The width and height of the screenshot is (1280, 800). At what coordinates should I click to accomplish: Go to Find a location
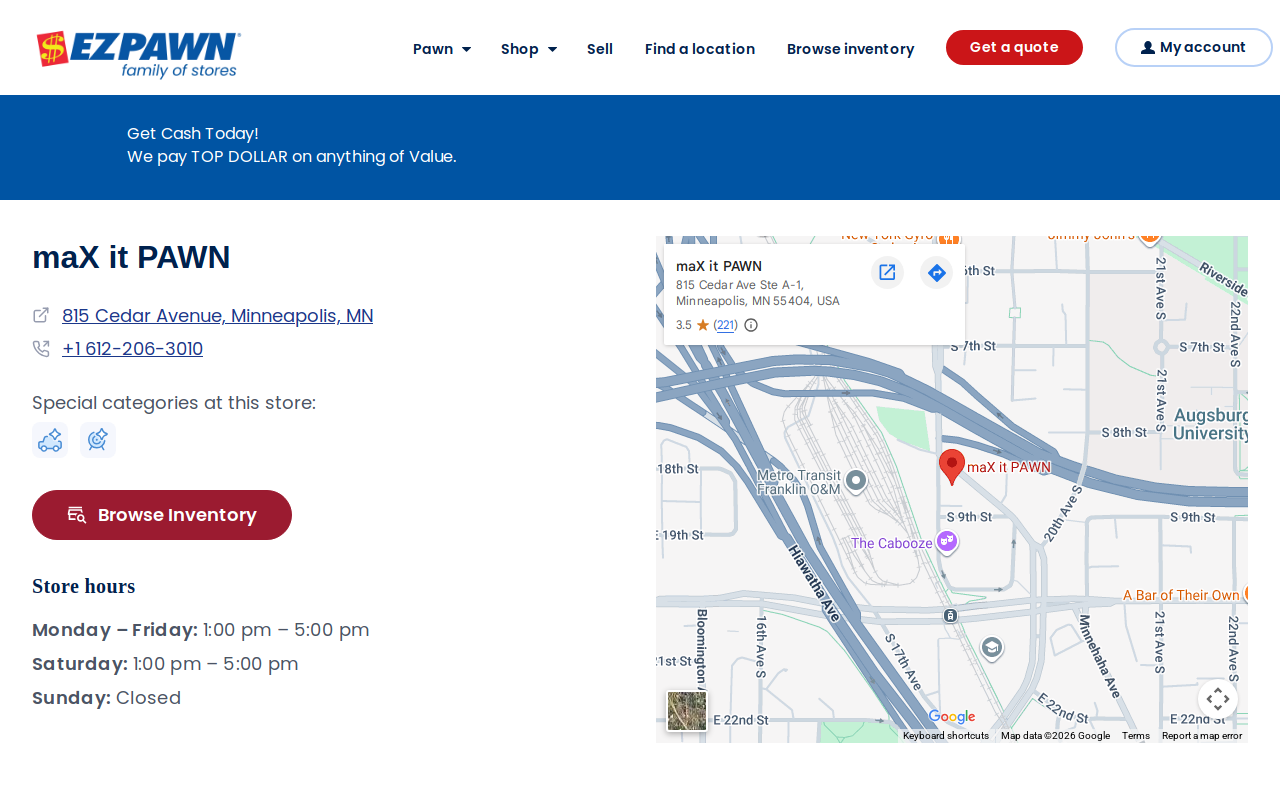pyautogui.click(x=700, y=49)
